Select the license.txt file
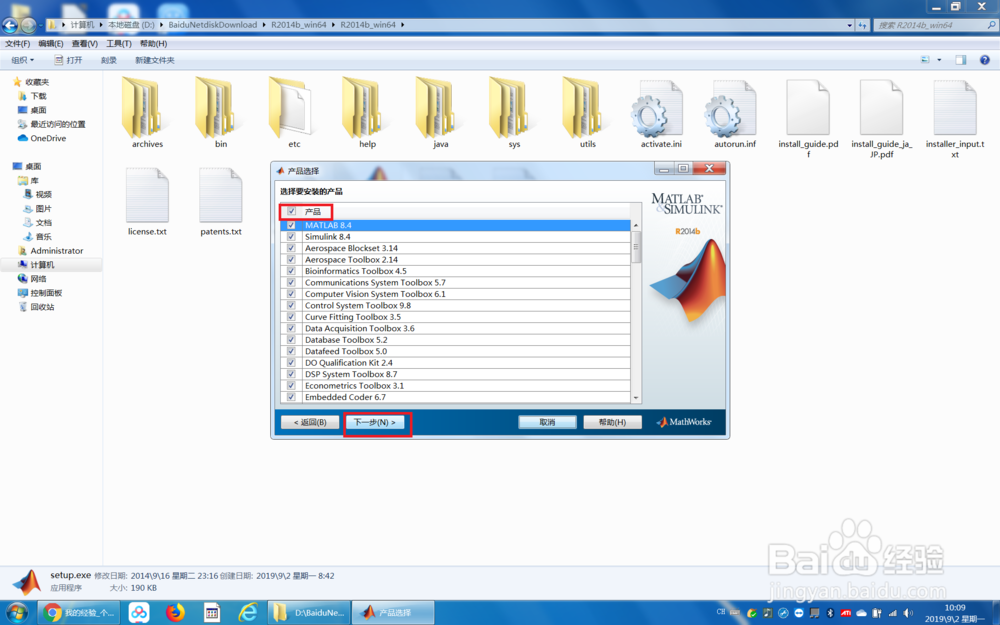 (147, 202)
